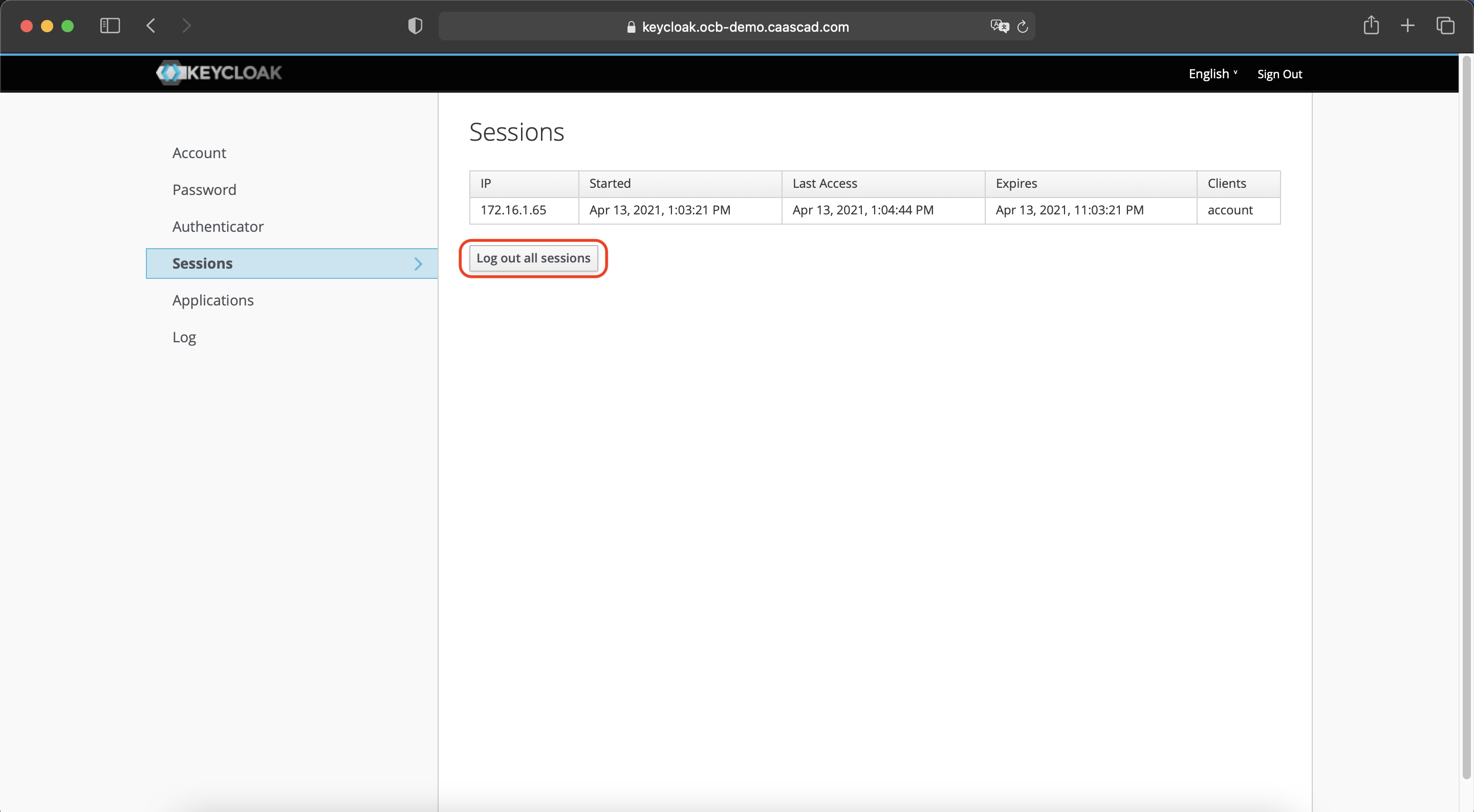Open the Password menu item
Viewport: 1474px width, 812px height.
[x=204, y=189]
